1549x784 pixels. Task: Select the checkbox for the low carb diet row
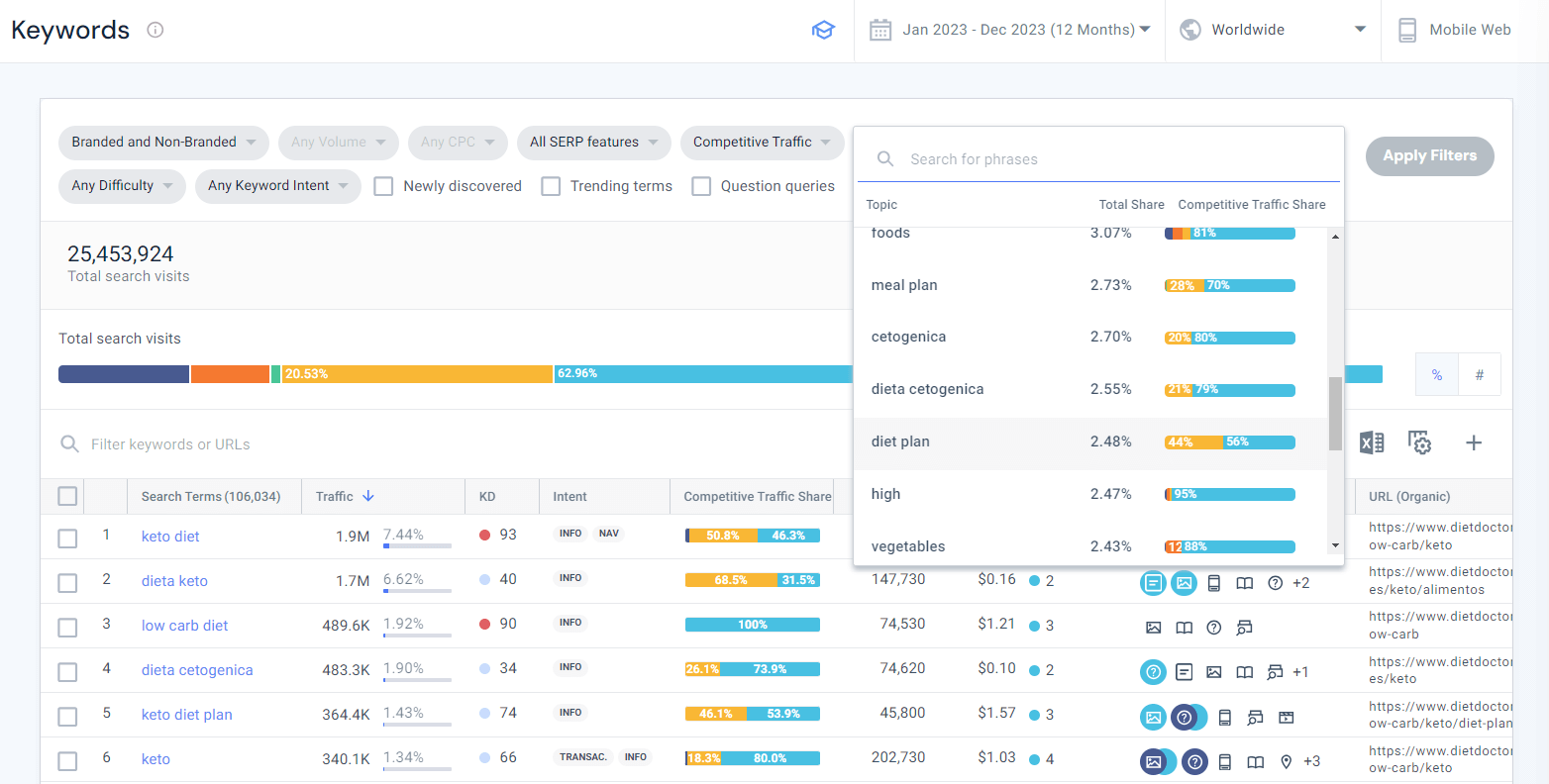pos(67,628)
